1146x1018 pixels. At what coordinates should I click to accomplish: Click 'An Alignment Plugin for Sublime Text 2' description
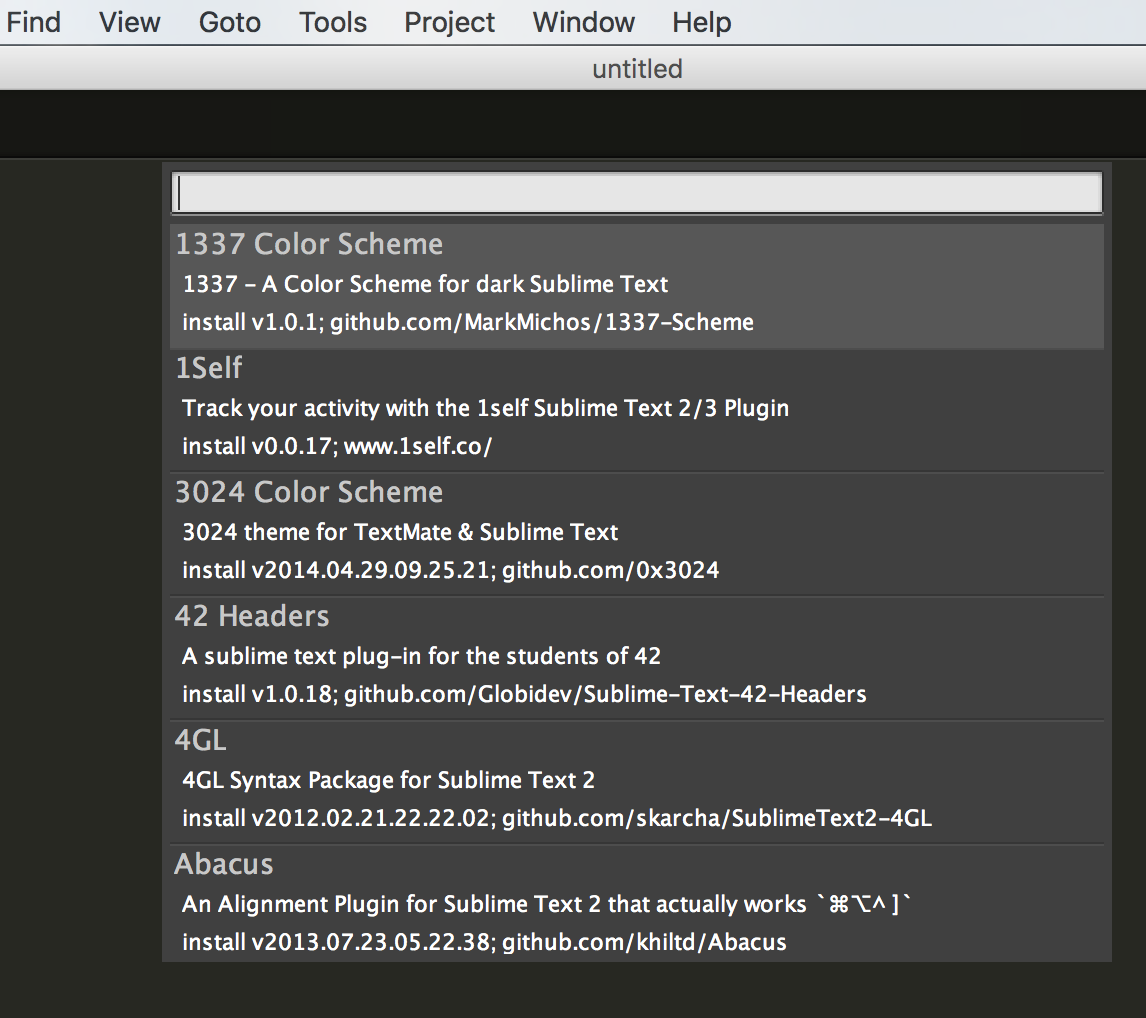tap(547, 905)
